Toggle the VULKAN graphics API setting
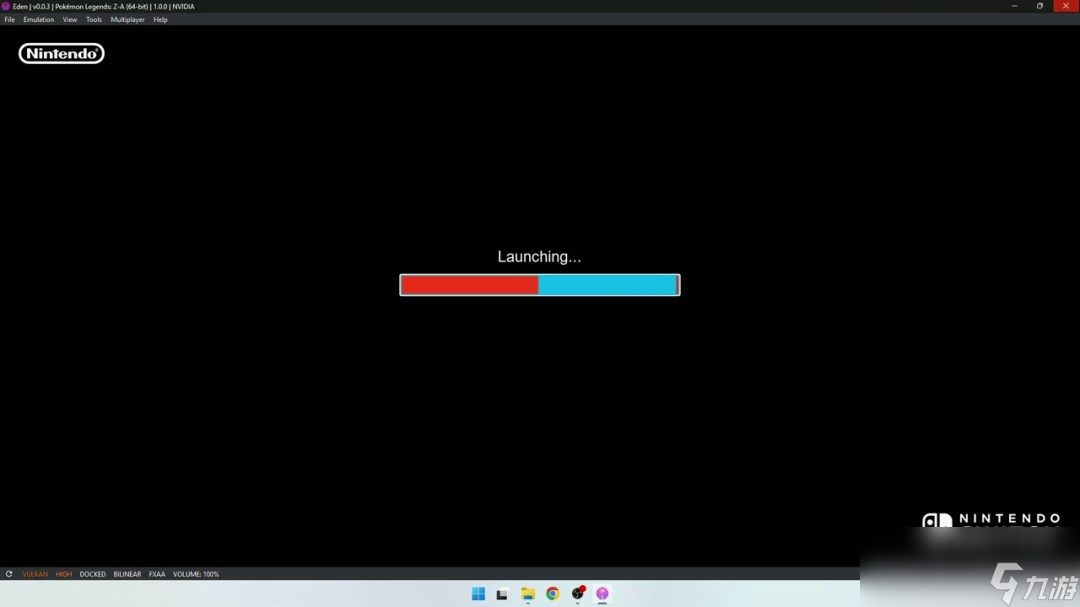 (x=35, y=574)
